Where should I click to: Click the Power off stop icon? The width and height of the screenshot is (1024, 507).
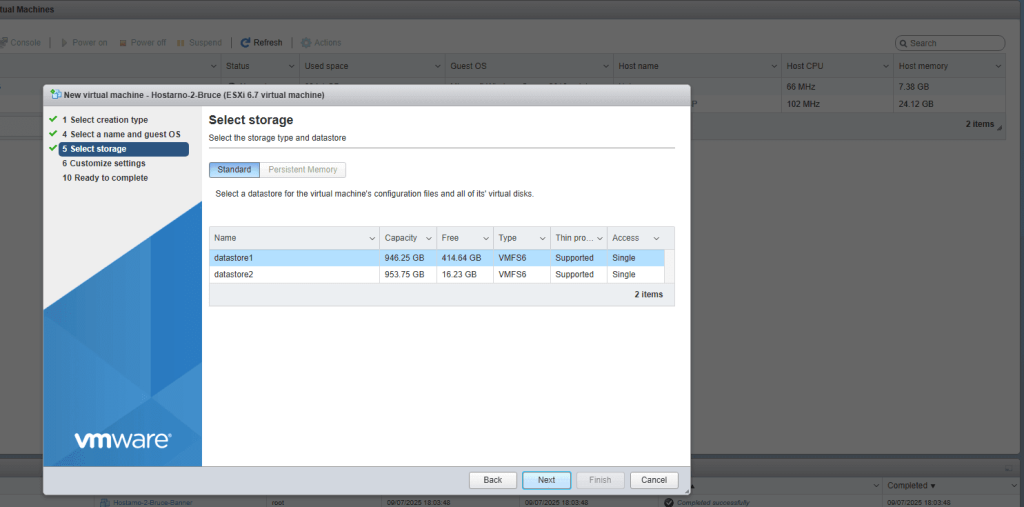tap(123, 43)
